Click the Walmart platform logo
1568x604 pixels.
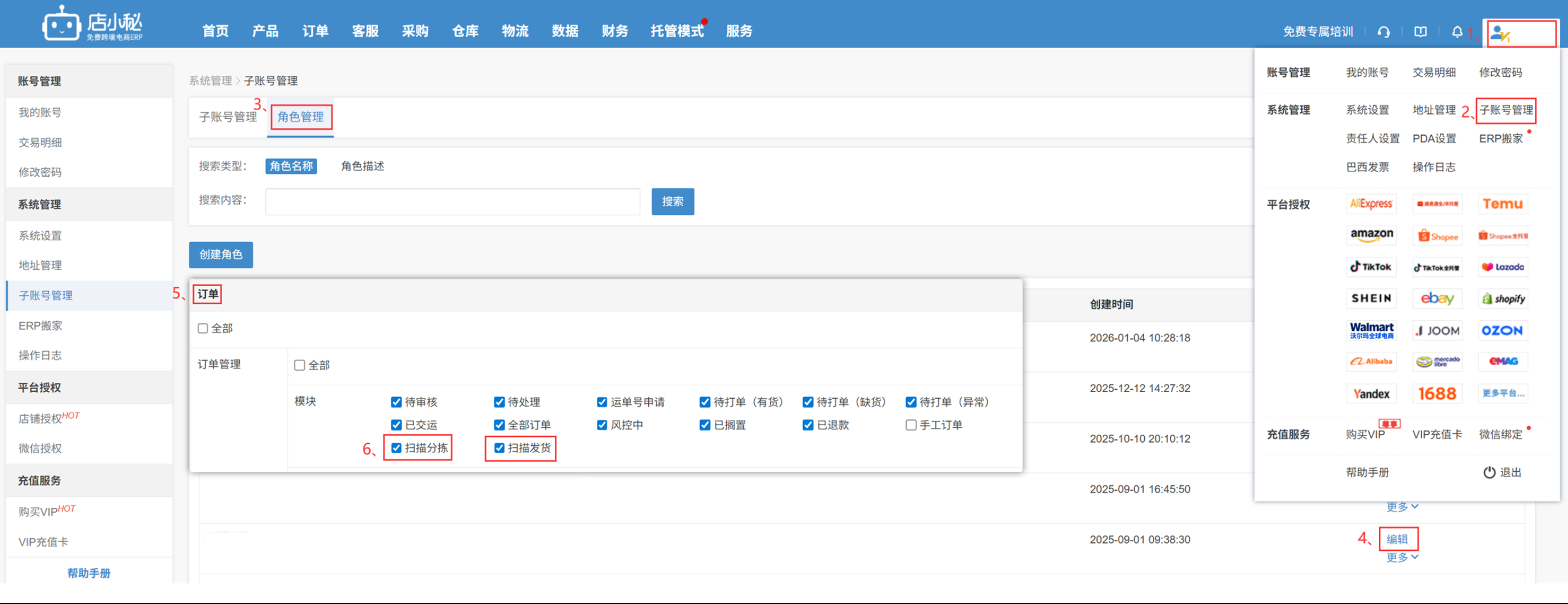[x=1371, y=330]
